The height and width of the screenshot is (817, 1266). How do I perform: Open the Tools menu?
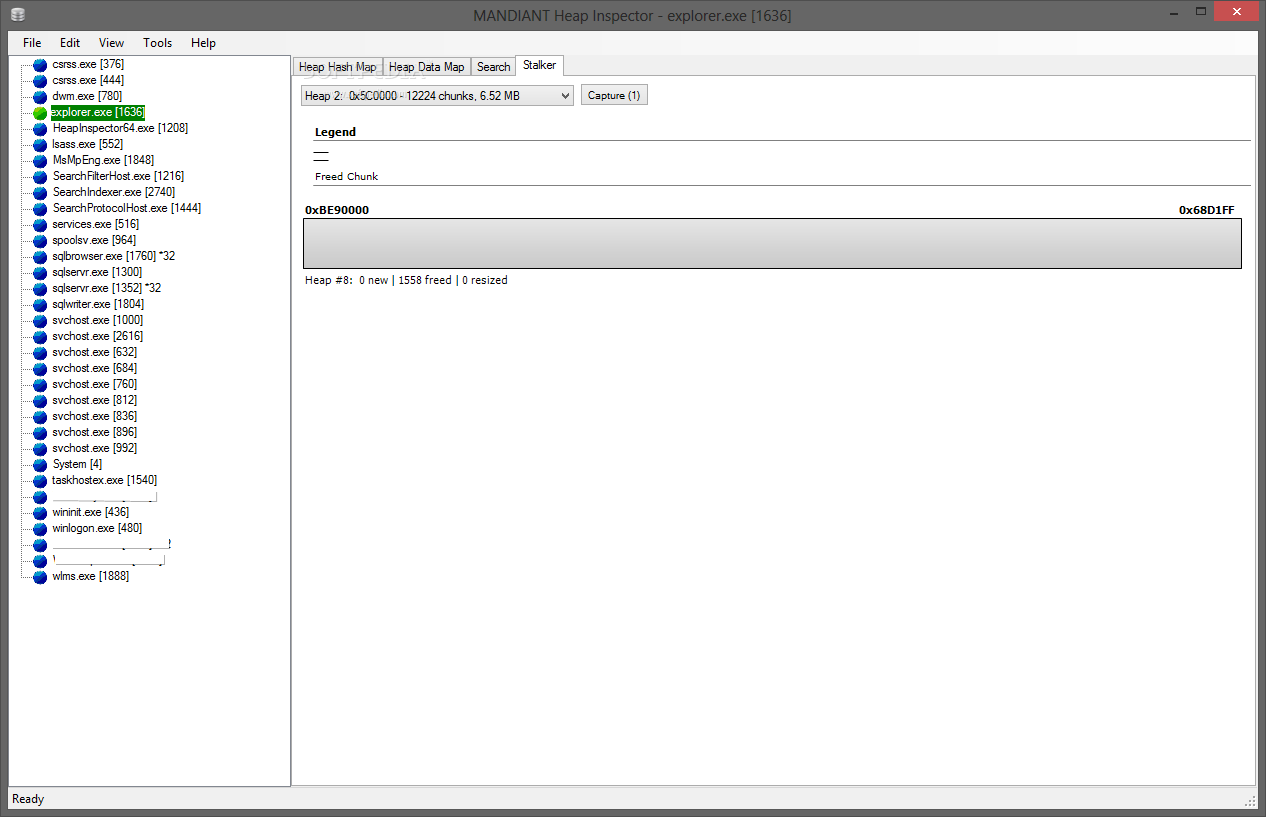click(158, 43)
